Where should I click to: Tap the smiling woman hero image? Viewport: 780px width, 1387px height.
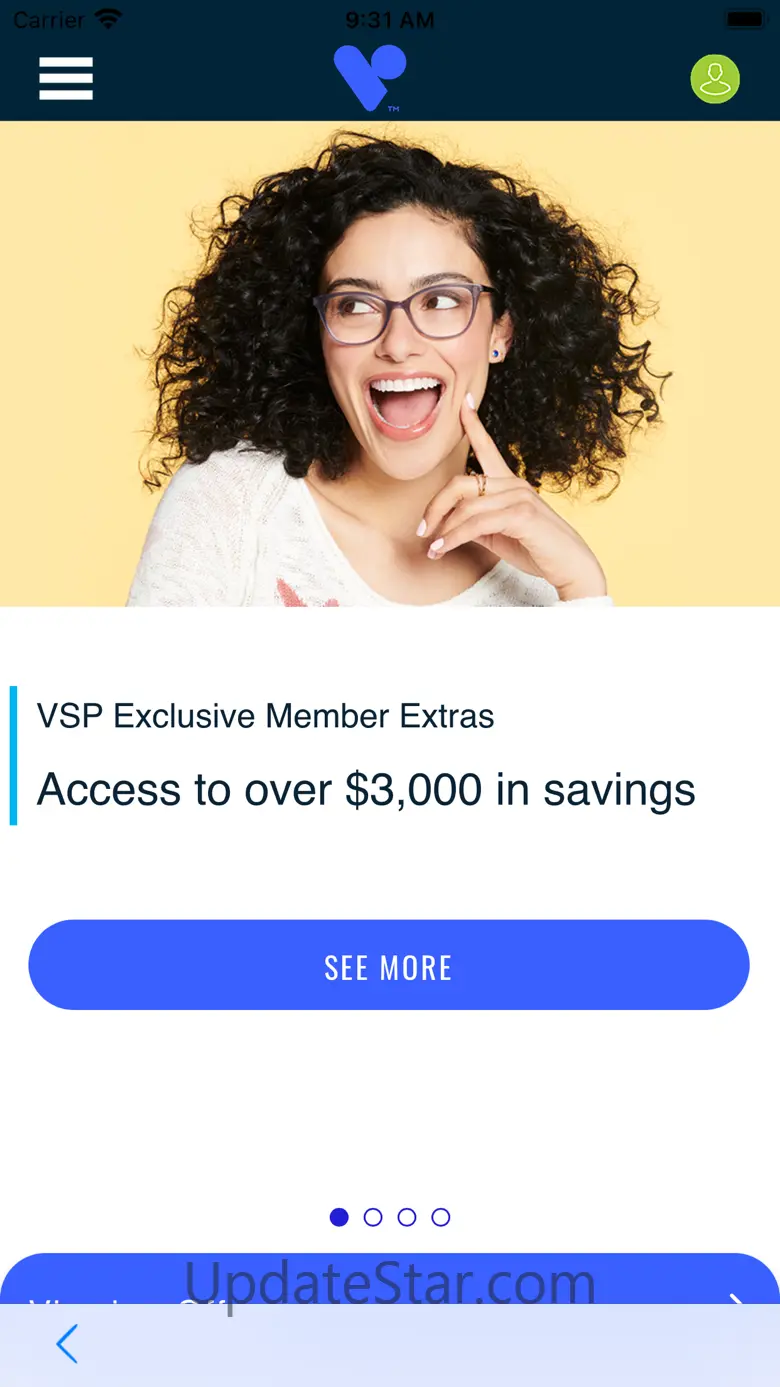[x=390, y=364]
